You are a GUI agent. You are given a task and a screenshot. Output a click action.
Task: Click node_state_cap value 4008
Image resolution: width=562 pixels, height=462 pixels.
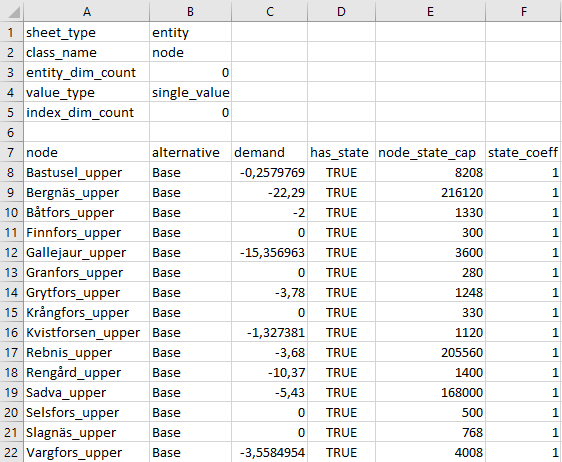pyautogui.click(x=430, y=452)
